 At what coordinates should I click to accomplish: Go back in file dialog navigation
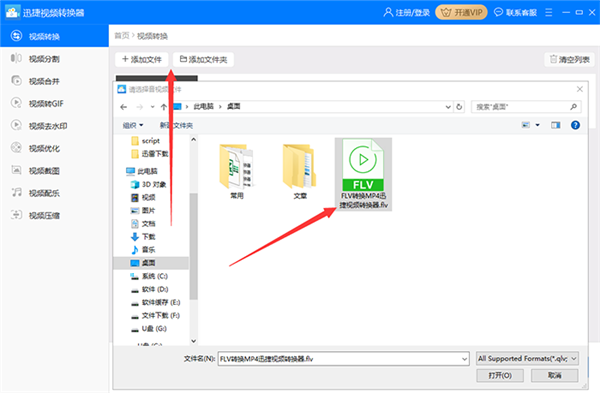pos(123,107)
